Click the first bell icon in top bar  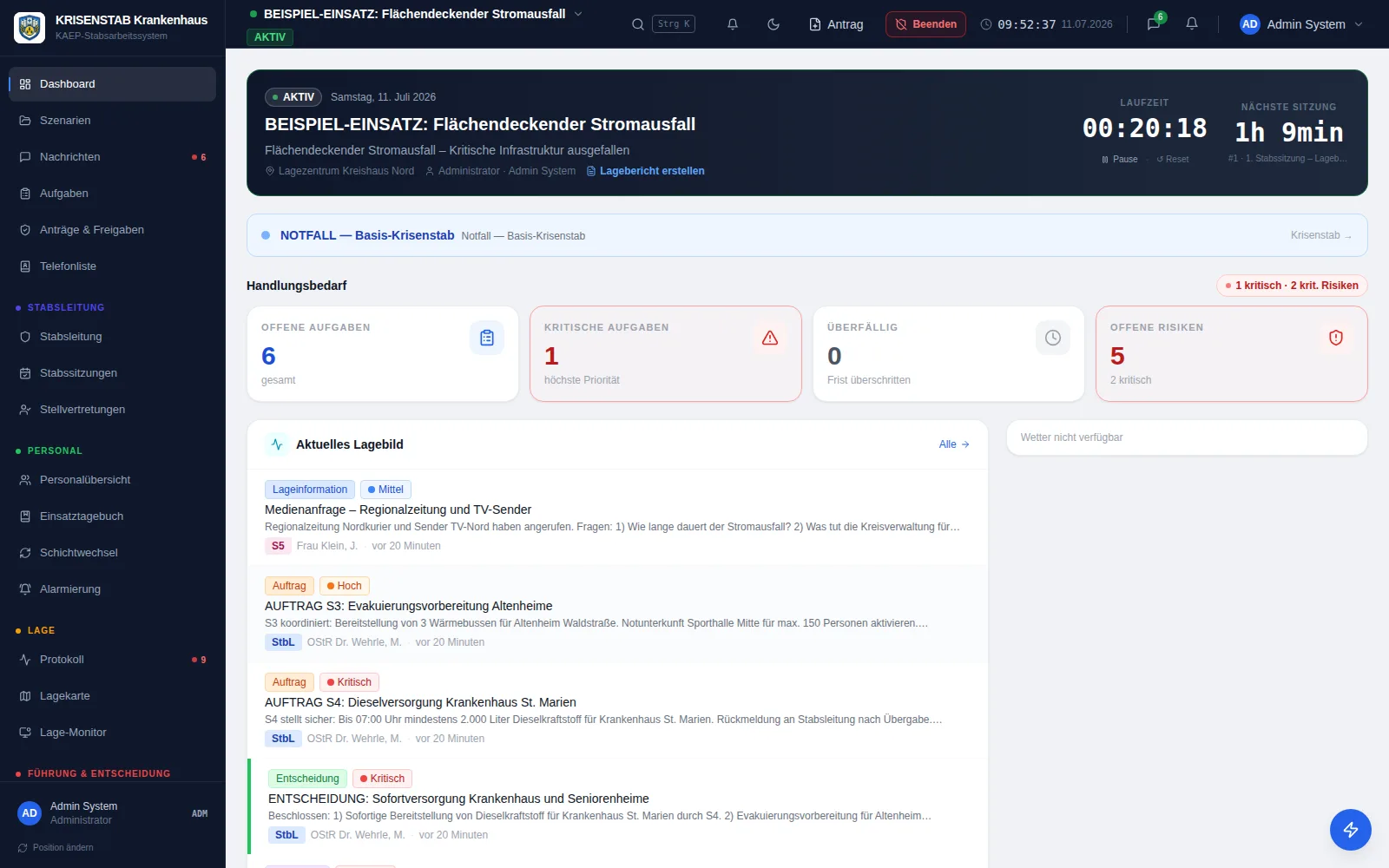(x=733, y=24)
